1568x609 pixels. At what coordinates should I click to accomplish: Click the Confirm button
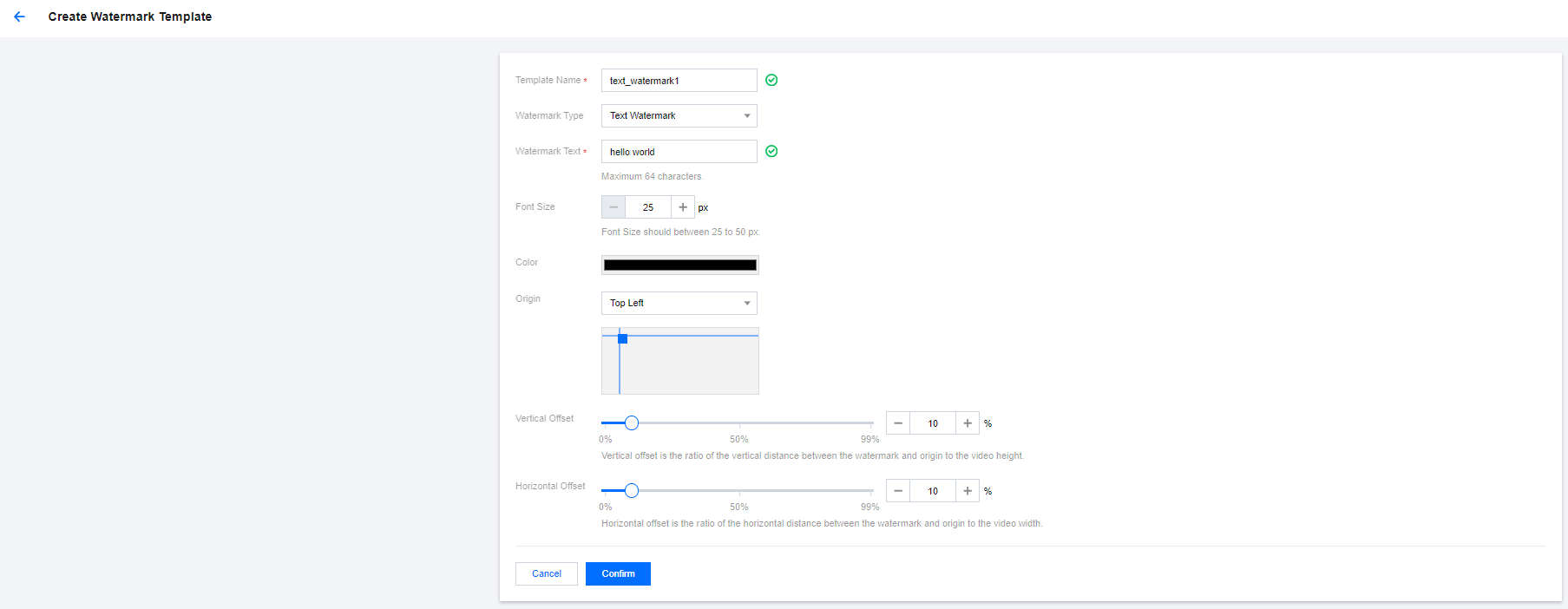click(618, 573)
